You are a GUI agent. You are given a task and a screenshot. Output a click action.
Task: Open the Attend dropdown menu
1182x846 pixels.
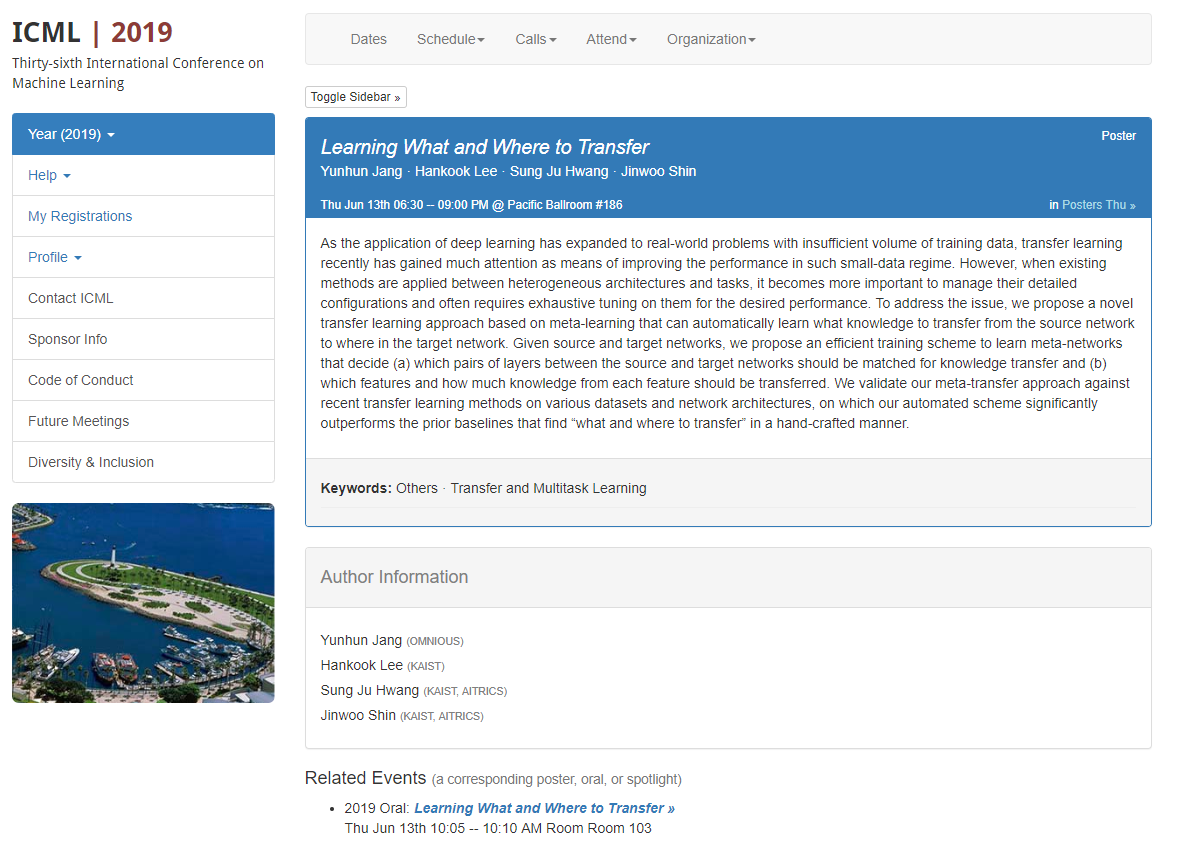(x=611, y=39)
